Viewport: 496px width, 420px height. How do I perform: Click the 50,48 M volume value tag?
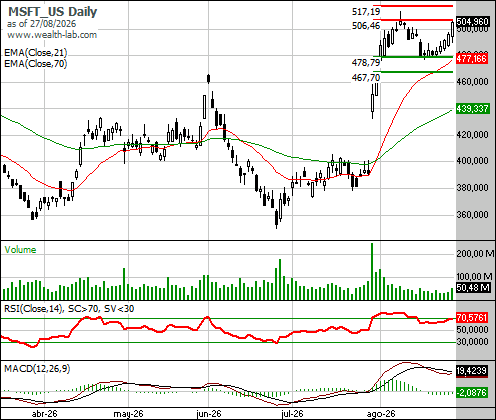pos(473,287)
